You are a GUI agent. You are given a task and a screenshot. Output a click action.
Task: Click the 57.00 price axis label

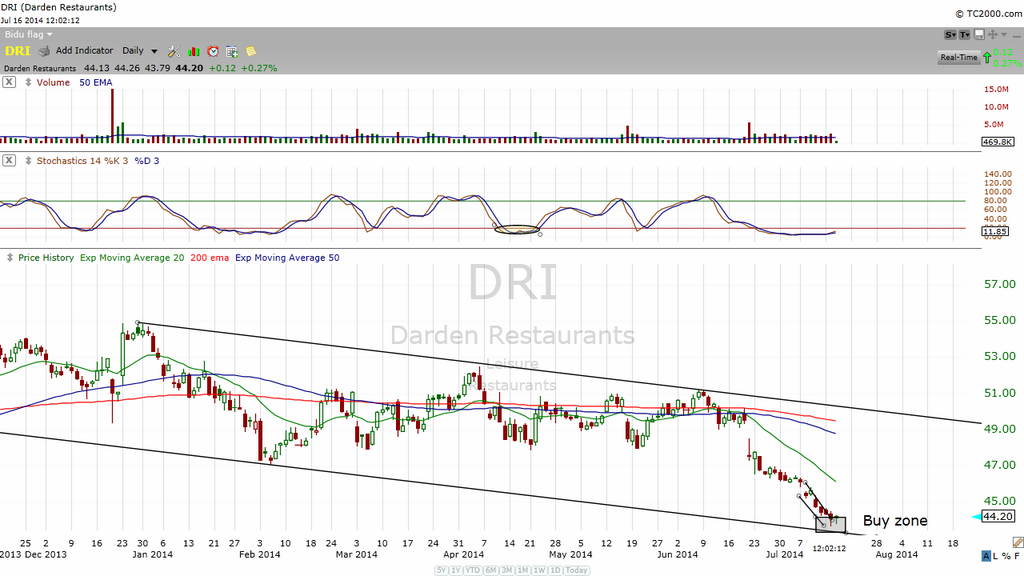tap(999, 284)
